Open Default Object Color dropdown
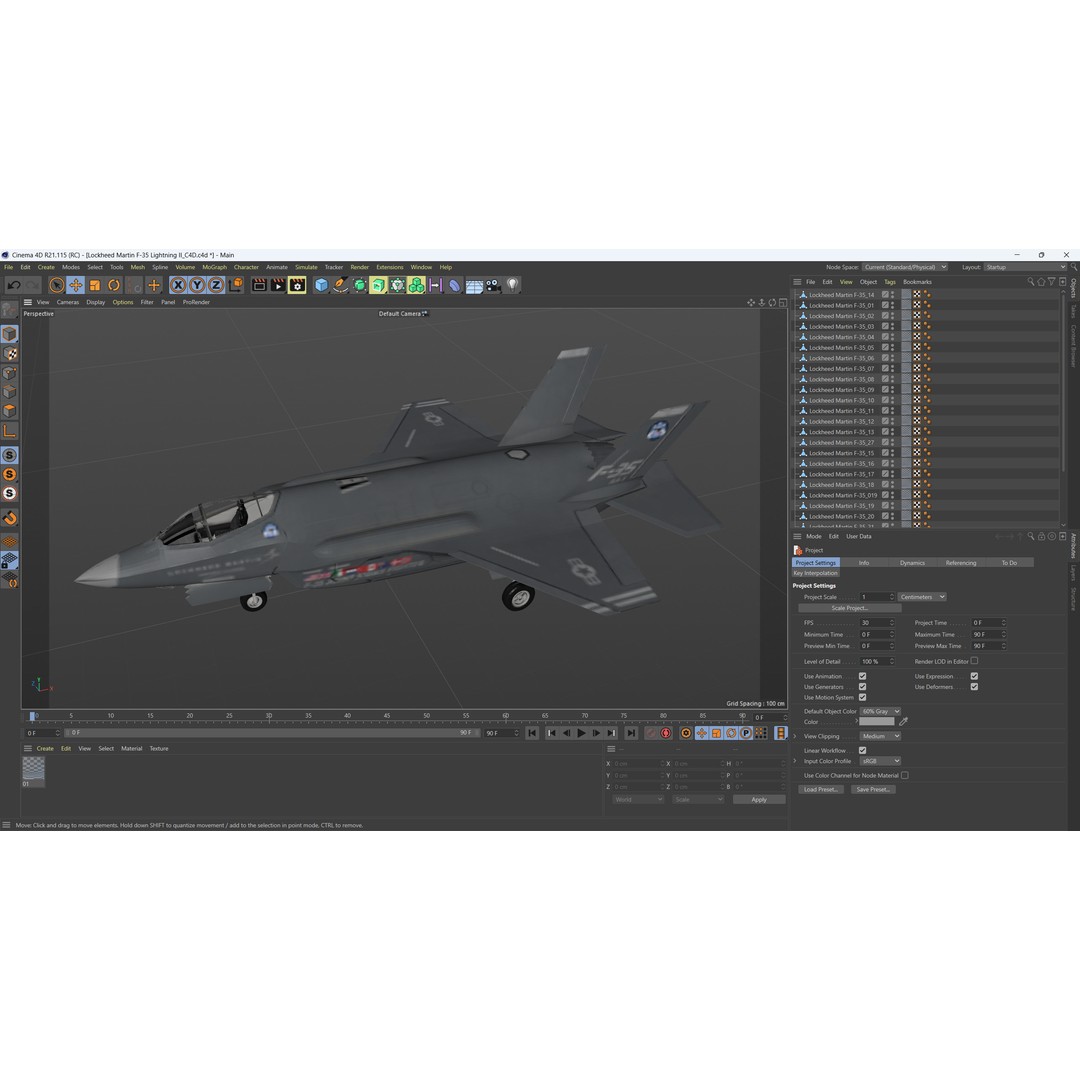The height and width of the screenshot is (1080, 1080). tap(880, 711)
